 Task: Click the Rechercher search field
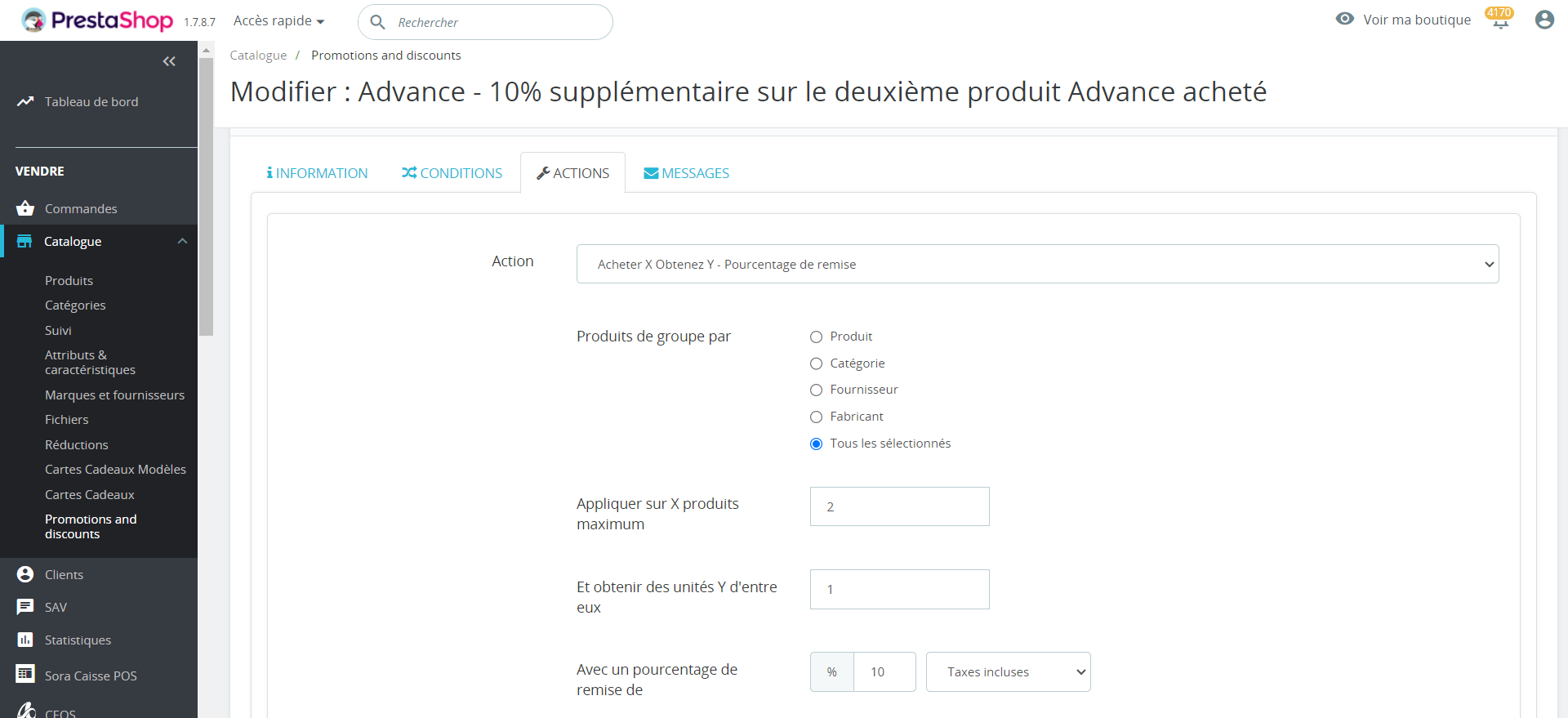[498, 22]
